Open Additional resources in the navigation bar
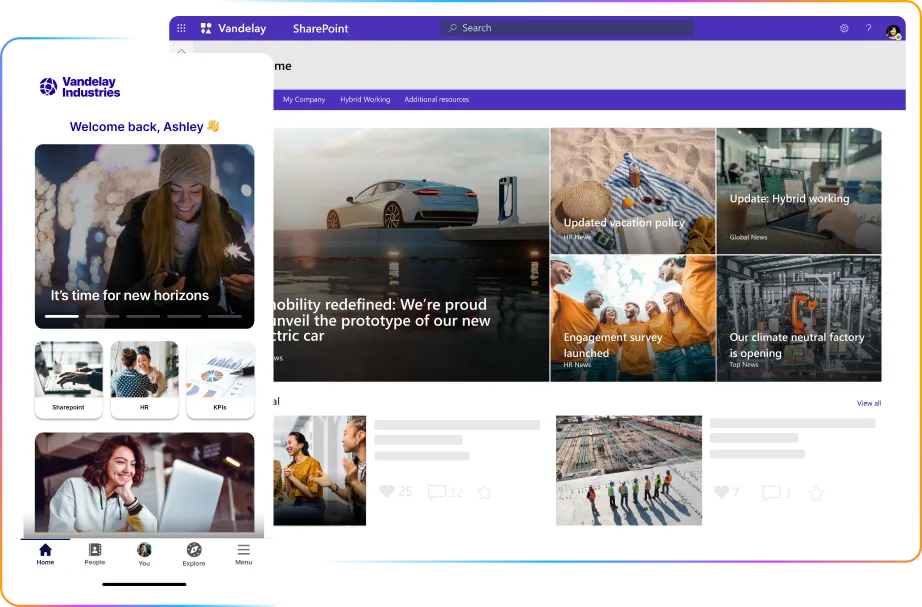Screen dimensions: 922x607 click(x=436, y=99)
